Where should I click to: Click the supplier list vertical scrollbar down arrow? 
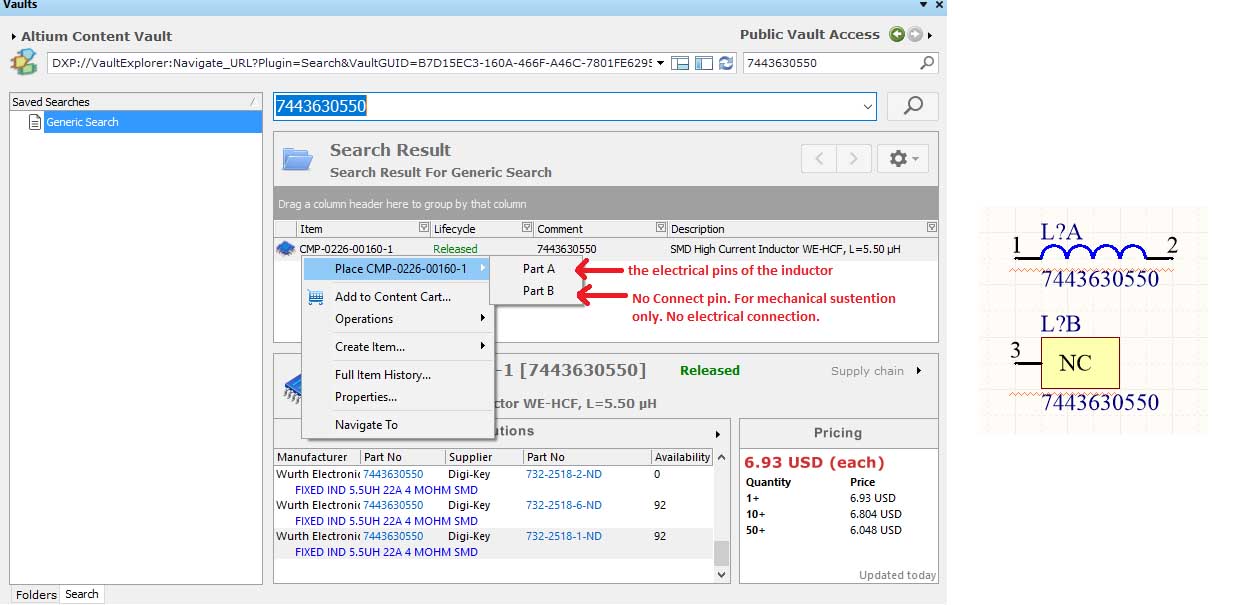[x=721, y=574]
